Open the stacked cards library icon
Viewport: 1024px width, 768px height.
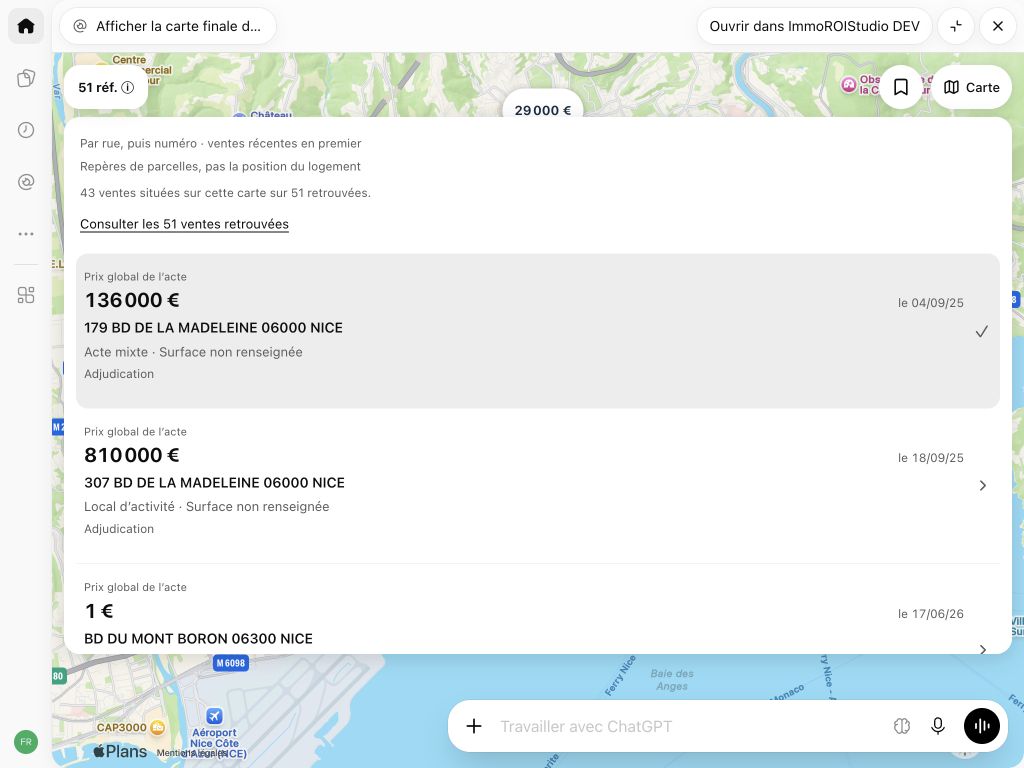[x=26, y=78]
